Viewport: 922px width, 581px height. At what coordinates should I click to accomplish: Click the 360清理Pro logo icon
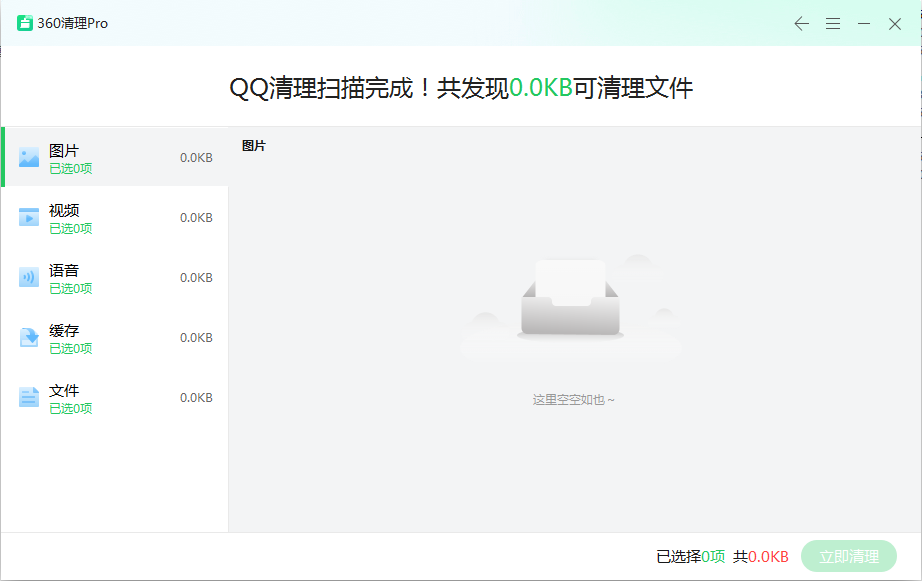coord(25,23)
